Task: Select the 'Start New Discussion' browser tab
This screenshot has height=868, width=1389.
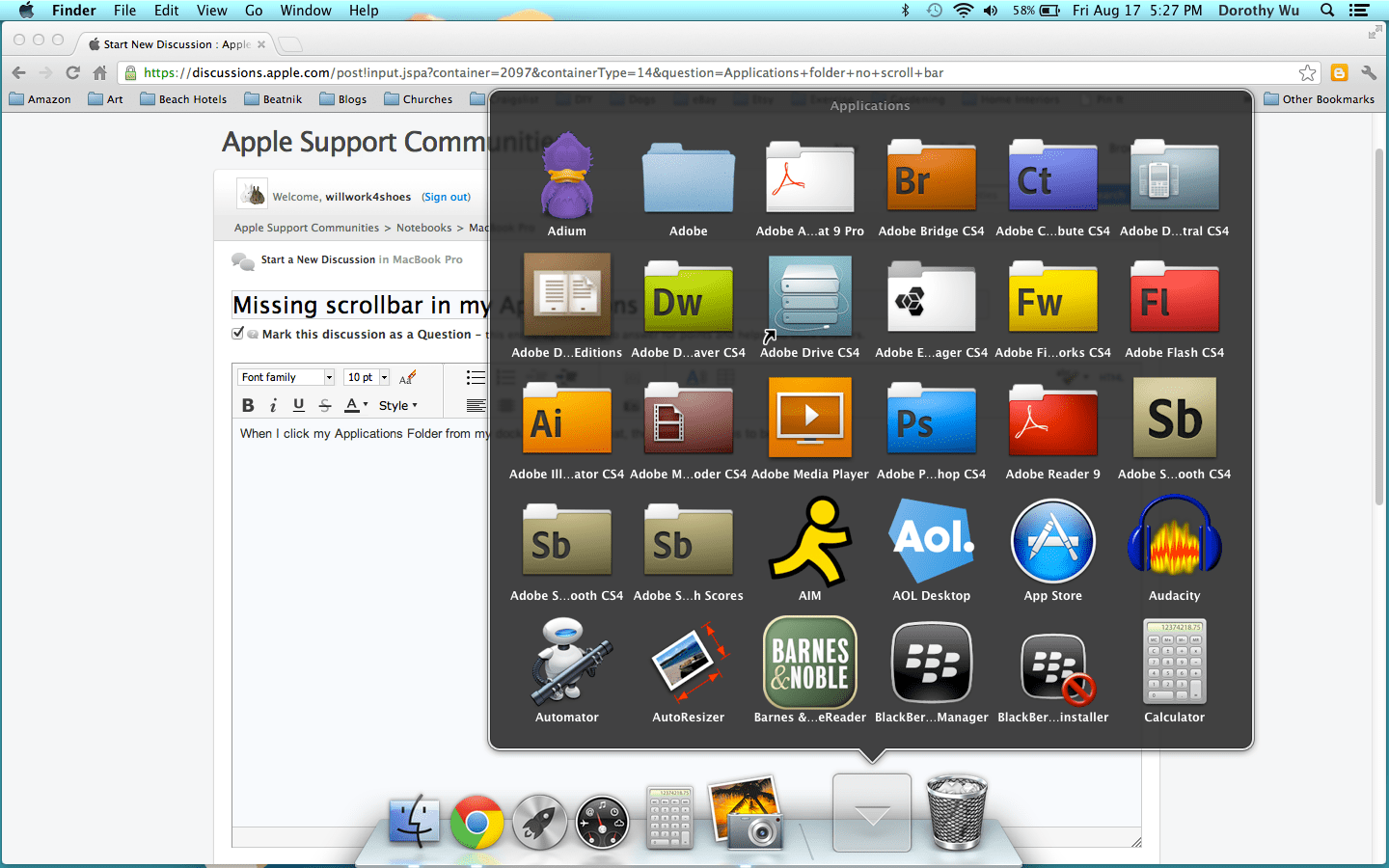Action: (x=174, y=43)
